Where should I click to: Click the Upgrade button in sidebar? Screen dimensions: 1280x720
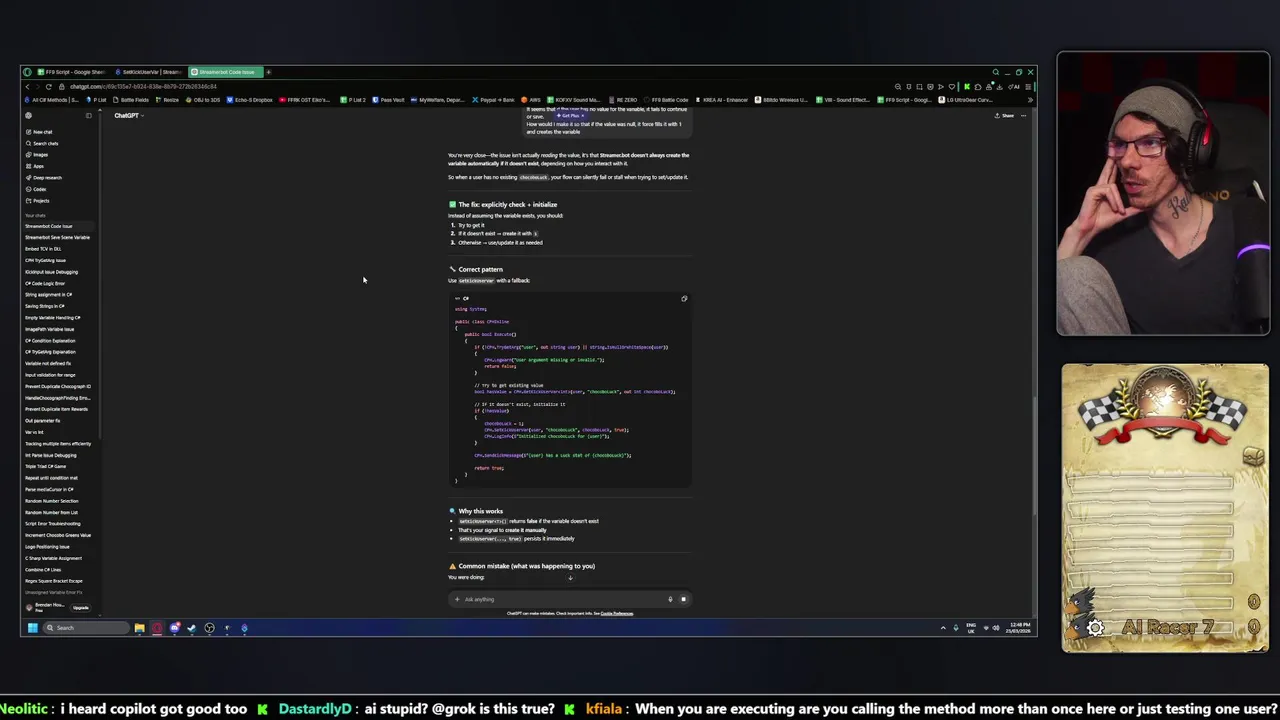(81, 608)
